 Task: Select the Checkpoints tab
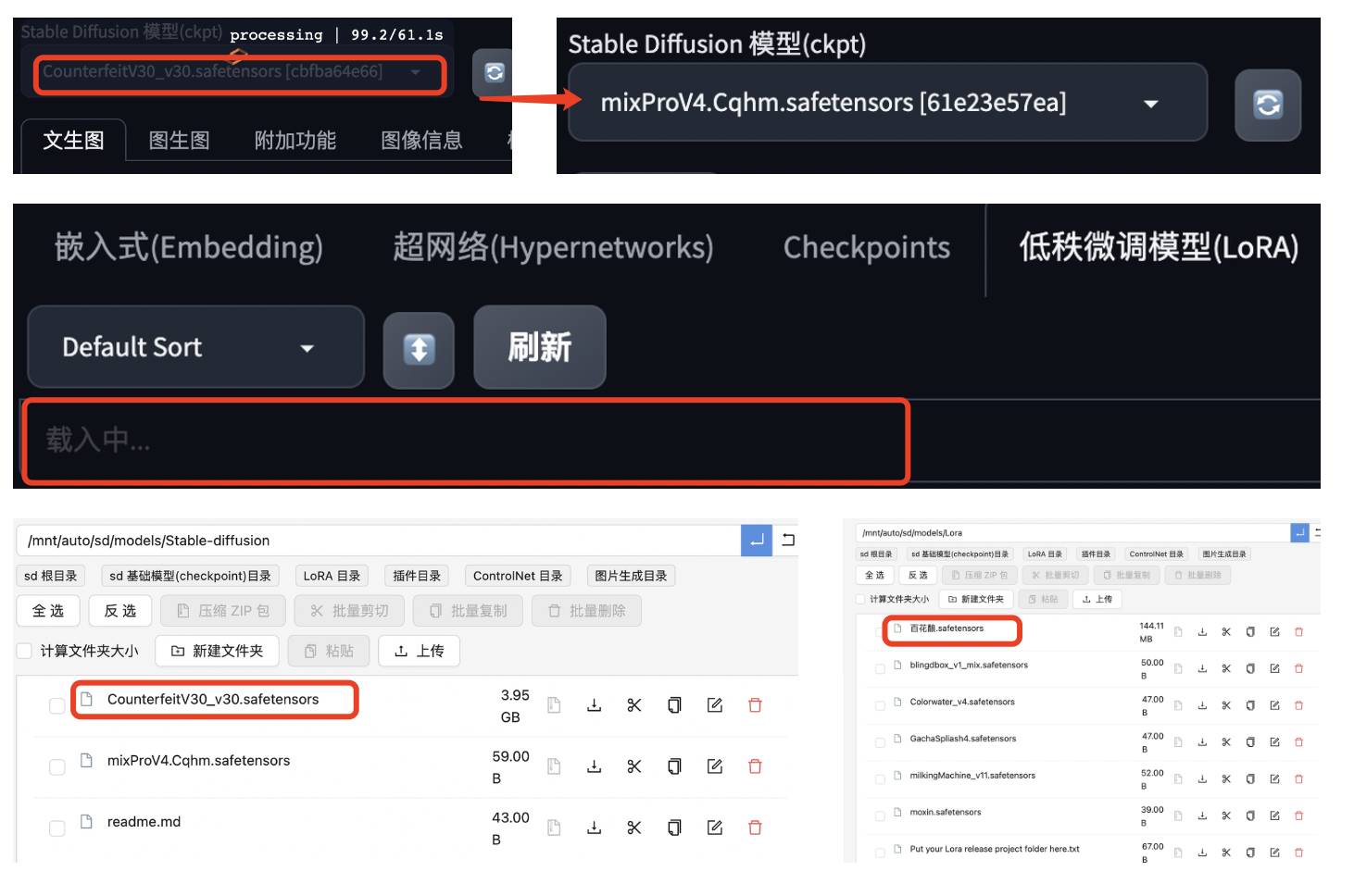pyautogui.click(x=867, y=247)
